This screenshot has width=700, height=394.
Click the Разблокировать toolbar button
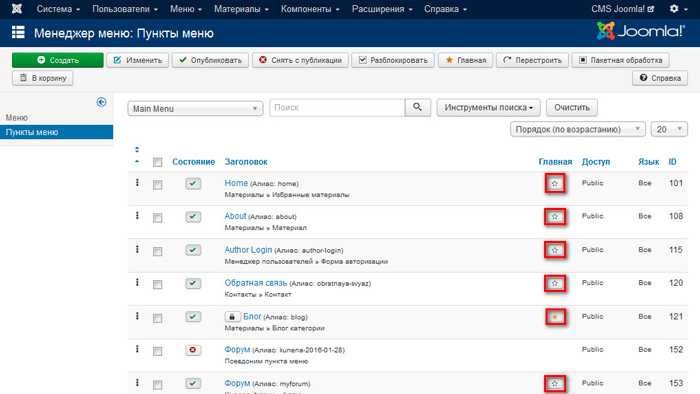tap(393, 60)
